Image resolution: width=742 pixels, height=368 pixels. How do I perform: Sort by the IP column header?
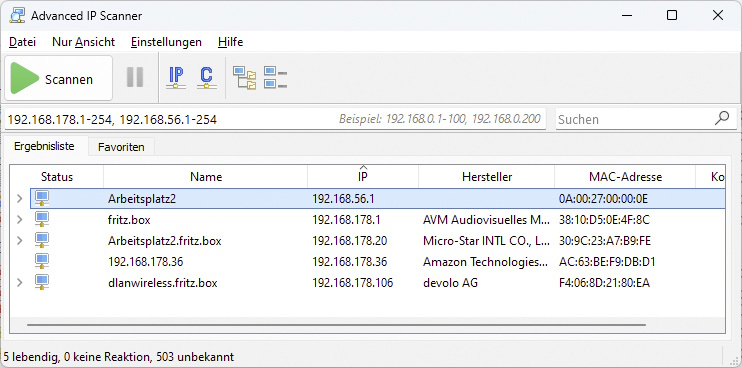pyautogui.click(x=363, y=177)
